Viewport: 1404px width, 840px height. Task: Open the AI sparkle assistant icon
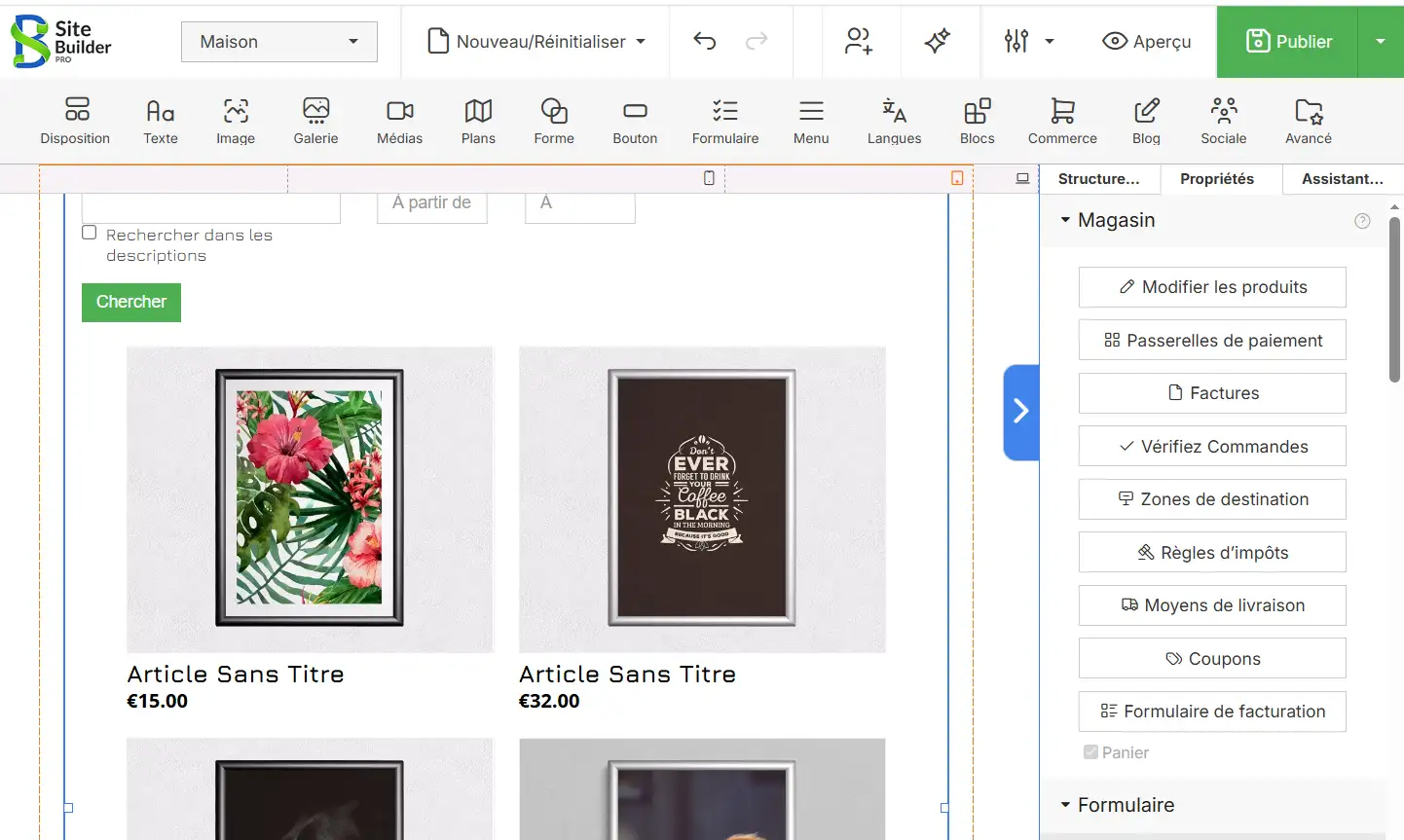pos(938,41)
